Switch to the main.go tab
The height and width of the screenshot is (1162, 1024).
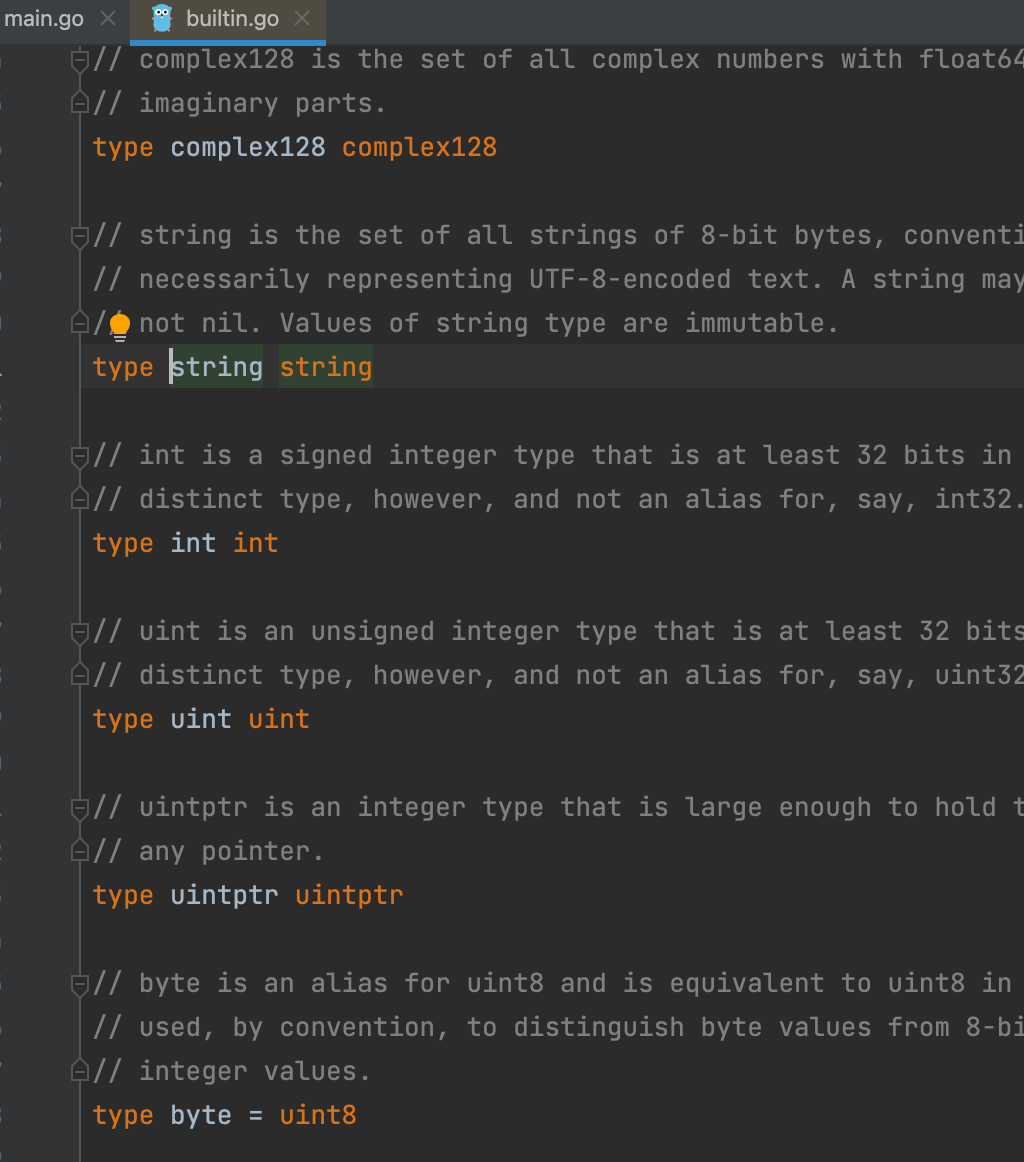click(44, 19)
